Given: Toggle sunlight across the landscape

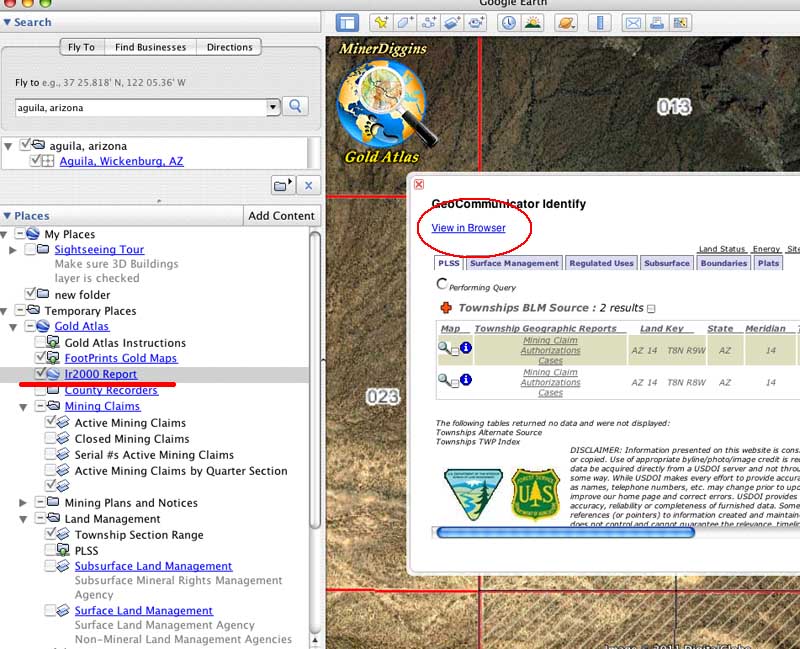Looking at the screenshot, I should 532,23.
